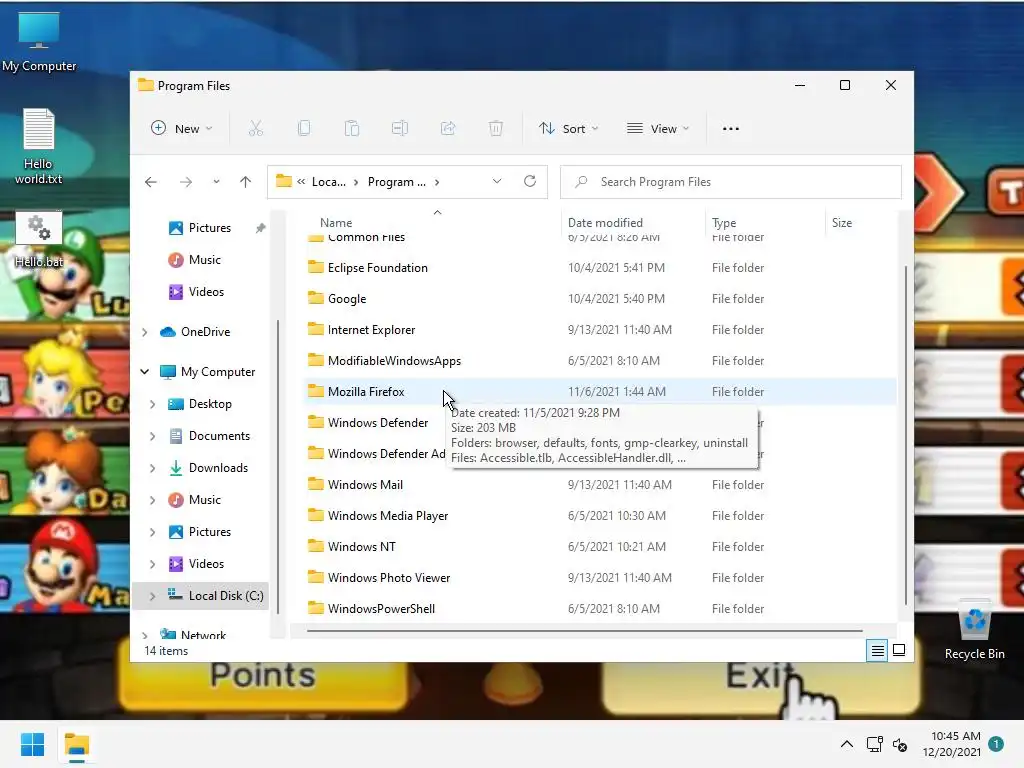Click File Explorer taskbar icon
This screenshot has width=1024, height=768.
76,744
